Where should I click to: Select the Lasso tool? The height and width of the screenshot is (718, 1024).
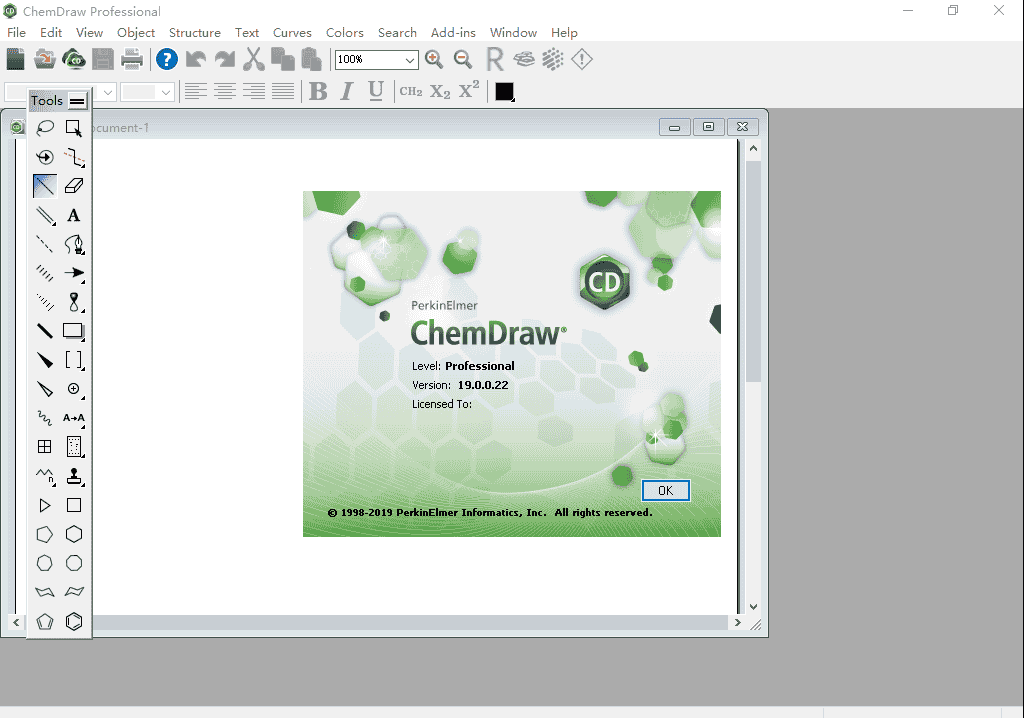point(45,128)
